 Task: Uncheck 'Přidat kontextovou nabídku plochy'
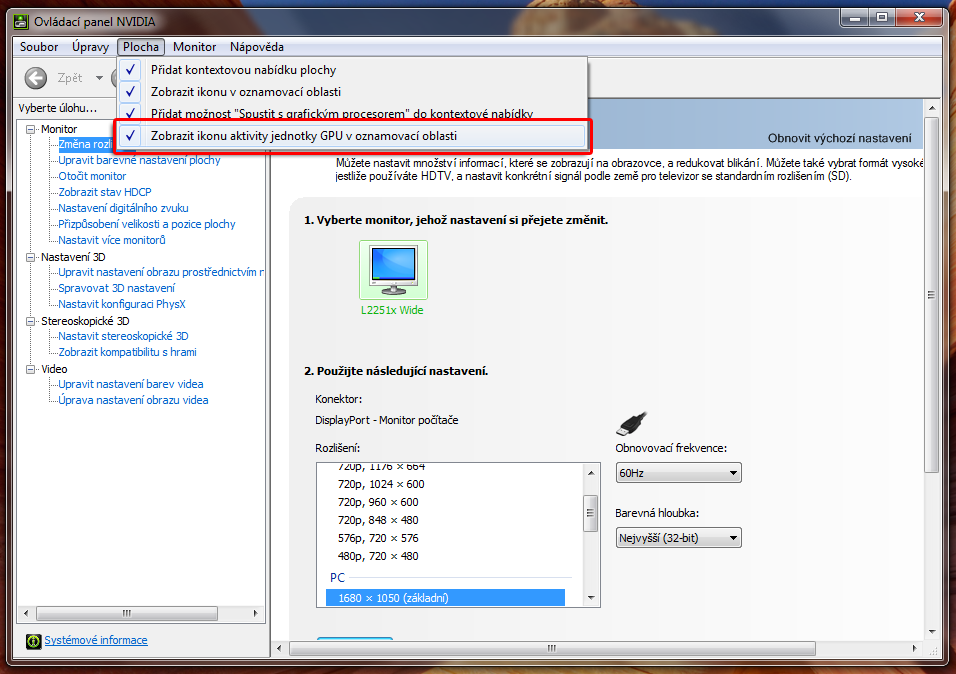coord(243,70)
